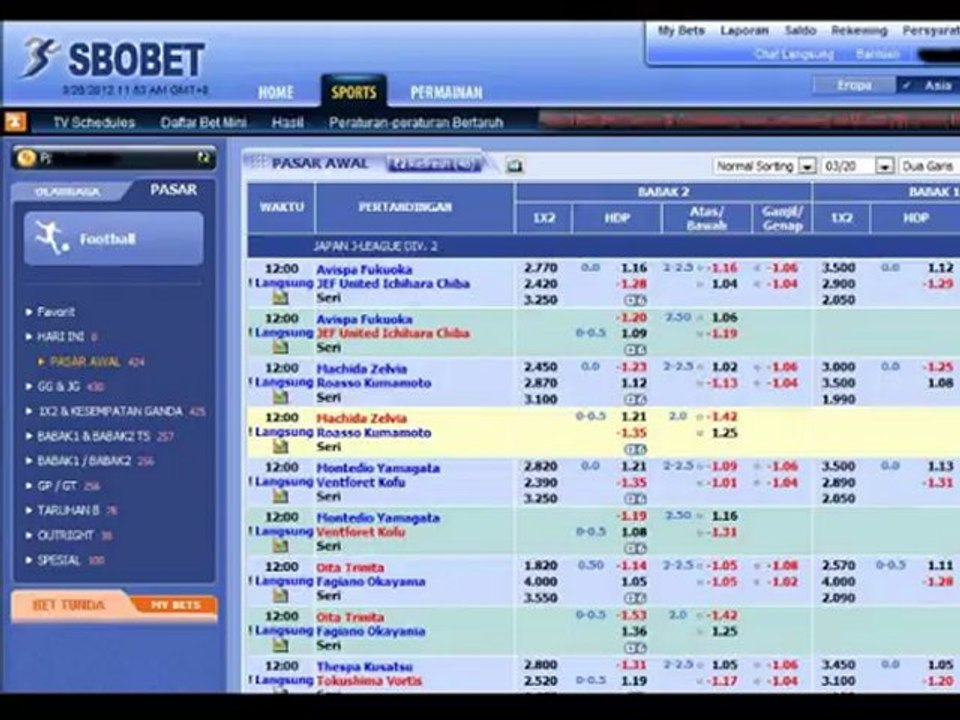
Task: Click more-bets icon in Oita Trinita 1.820 row
Action: pos(635,598)
